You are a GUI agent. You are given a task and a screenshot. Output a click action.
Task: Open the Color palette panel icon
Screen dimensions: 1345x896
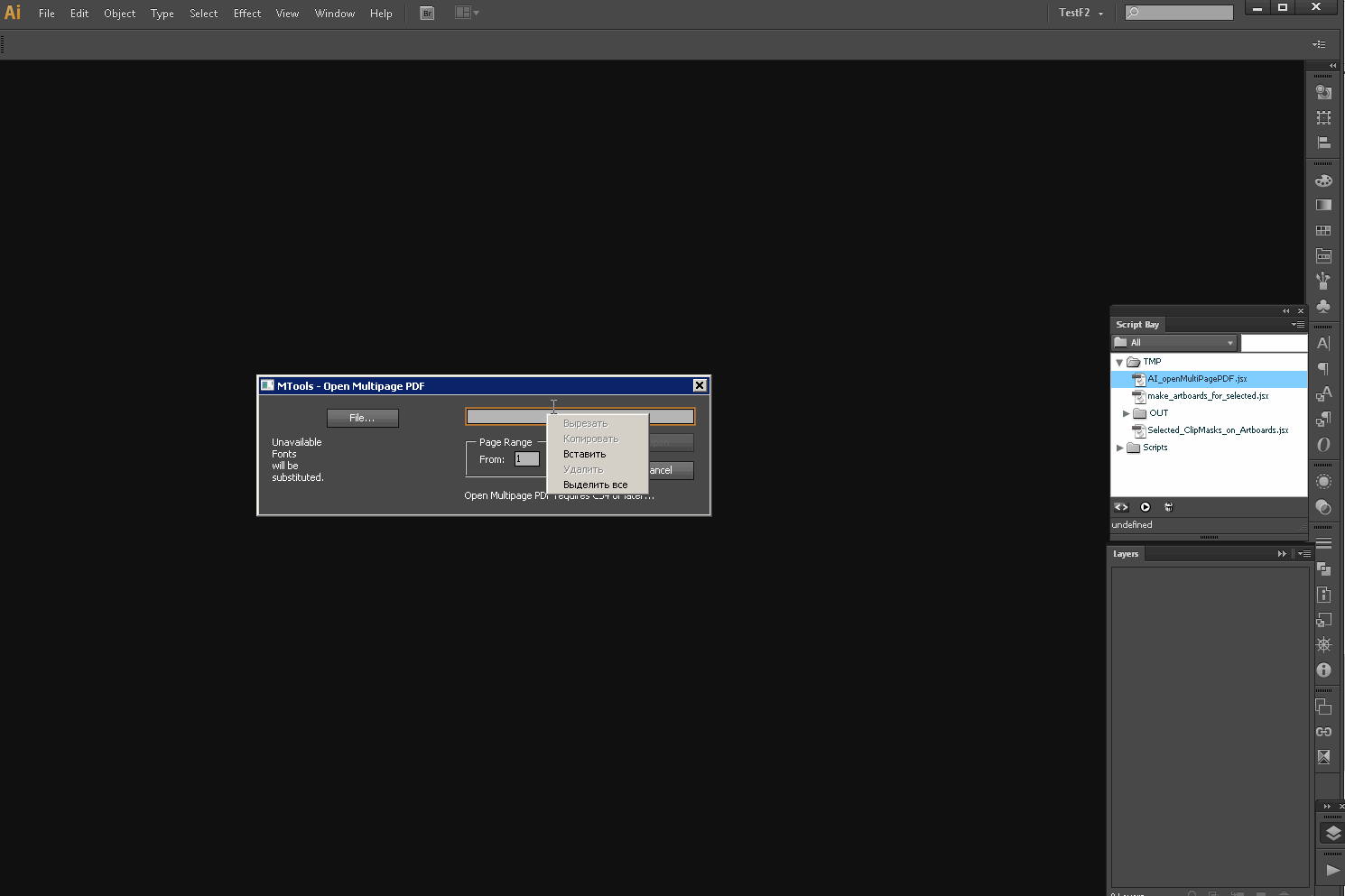click(1323, 180)
